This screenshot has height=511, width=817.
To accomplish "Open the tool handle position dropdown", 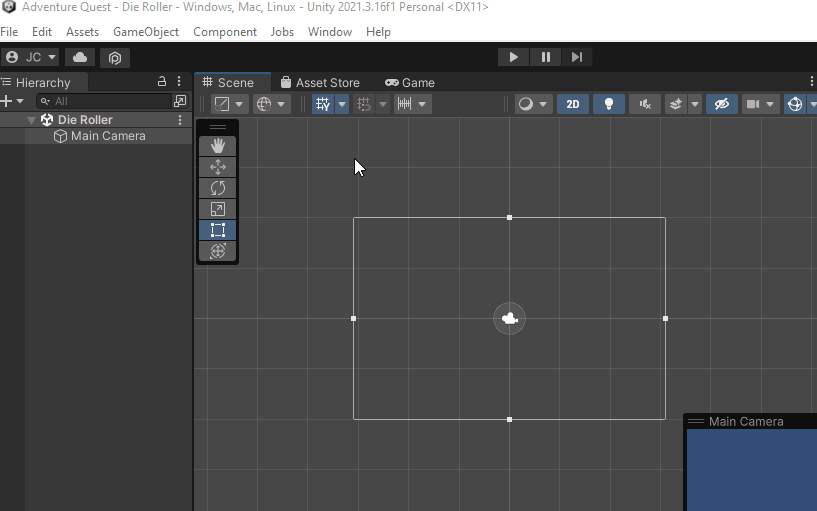I will [229, 104].
